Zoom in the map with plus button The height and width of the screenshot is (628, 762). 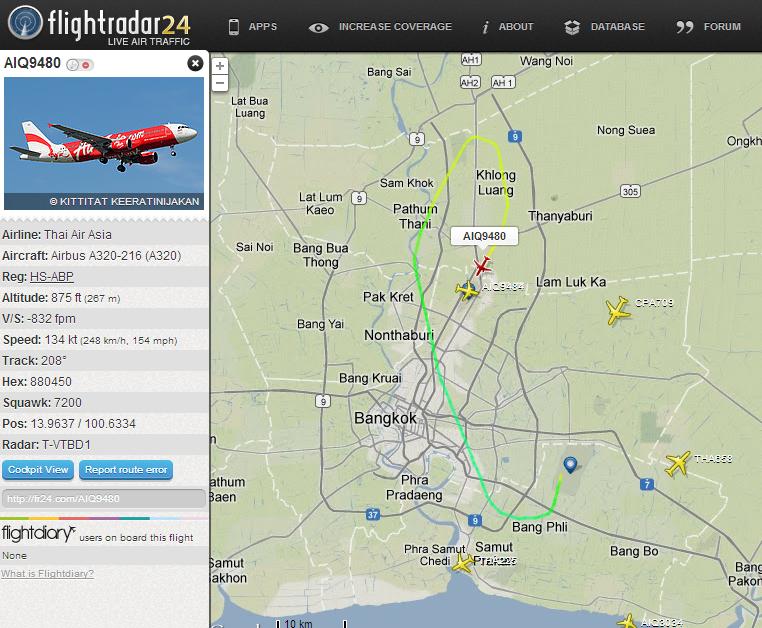(x=220, y=66)
